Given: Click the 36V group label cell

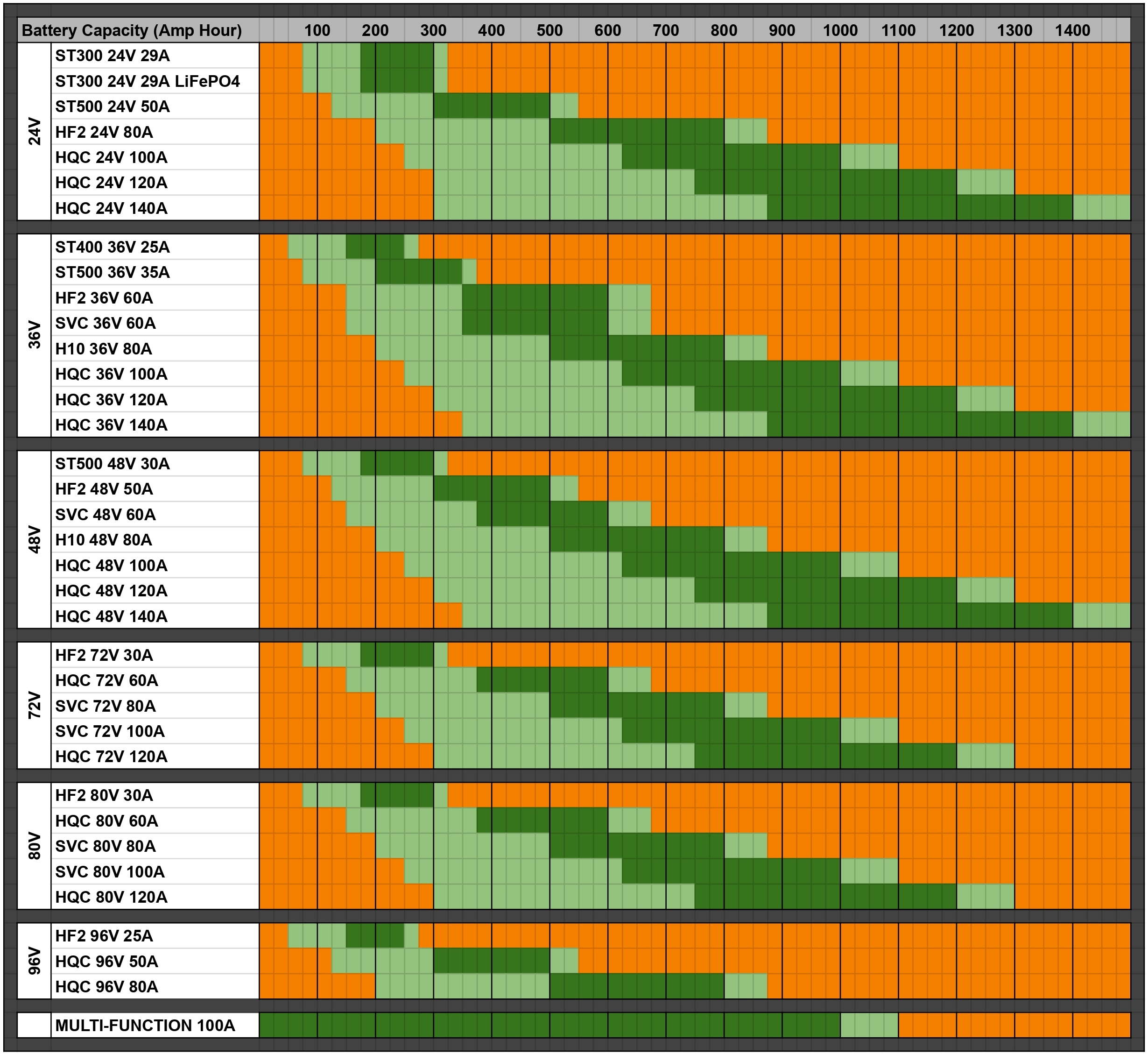Looking at the screenshot, I should [x=35, y=335].
